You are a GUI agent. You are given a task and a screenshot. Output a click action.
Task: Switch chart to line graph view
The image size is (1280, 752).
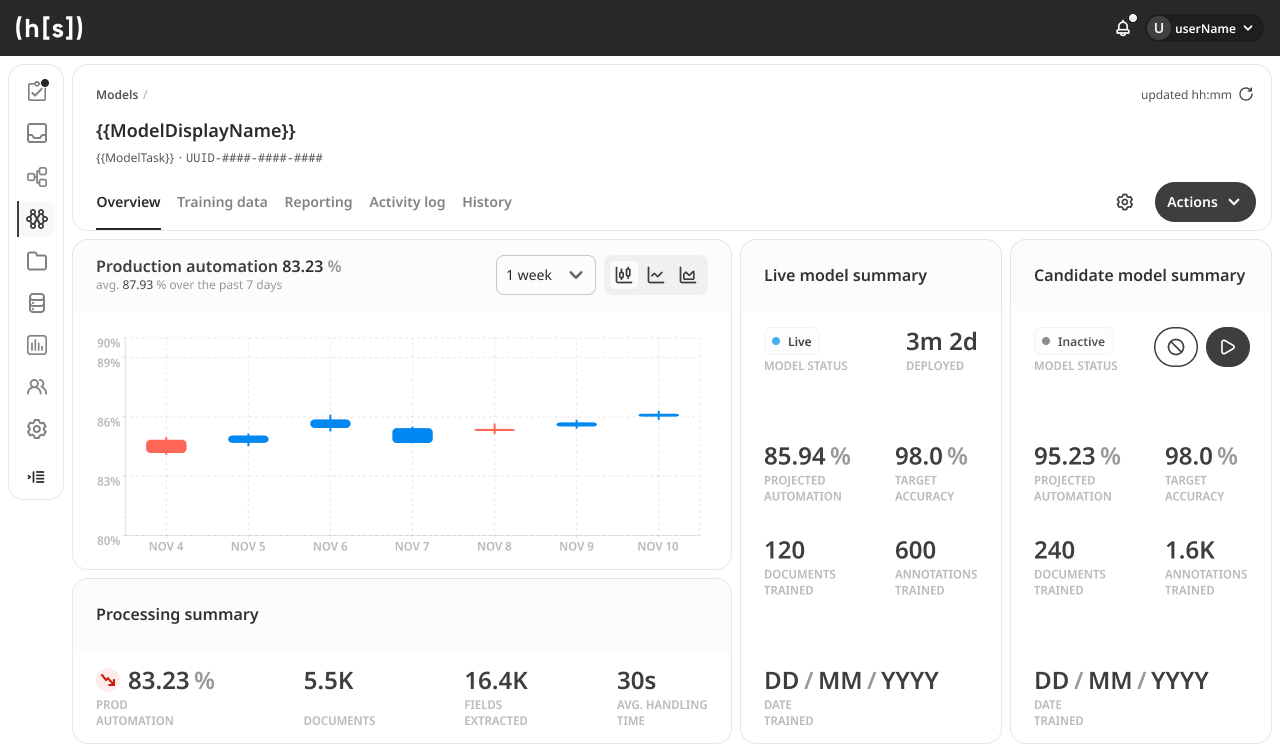656,275
